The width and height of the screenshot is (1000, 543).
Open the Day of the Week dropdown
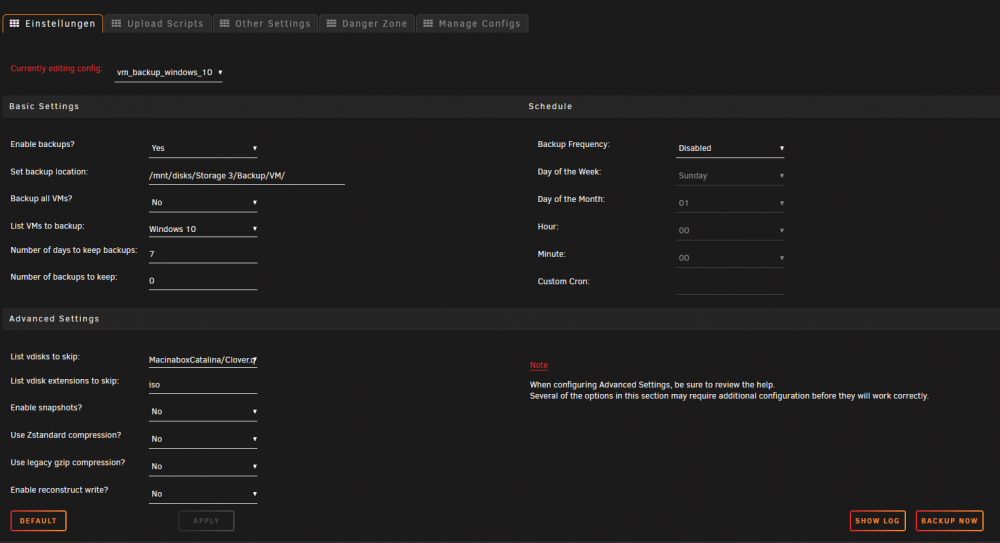click(730, 175)
